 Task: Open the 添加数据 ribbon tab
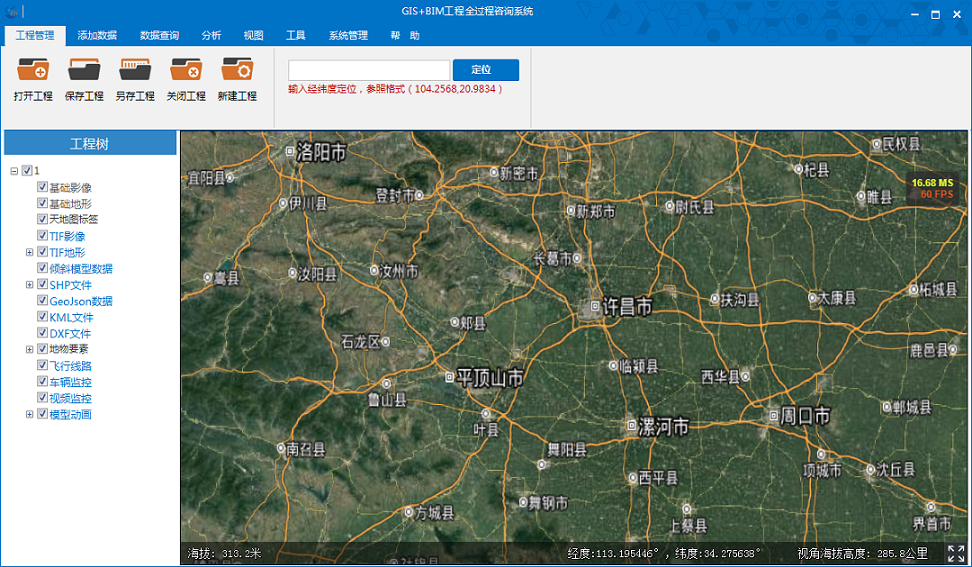(x=97, y=36)
